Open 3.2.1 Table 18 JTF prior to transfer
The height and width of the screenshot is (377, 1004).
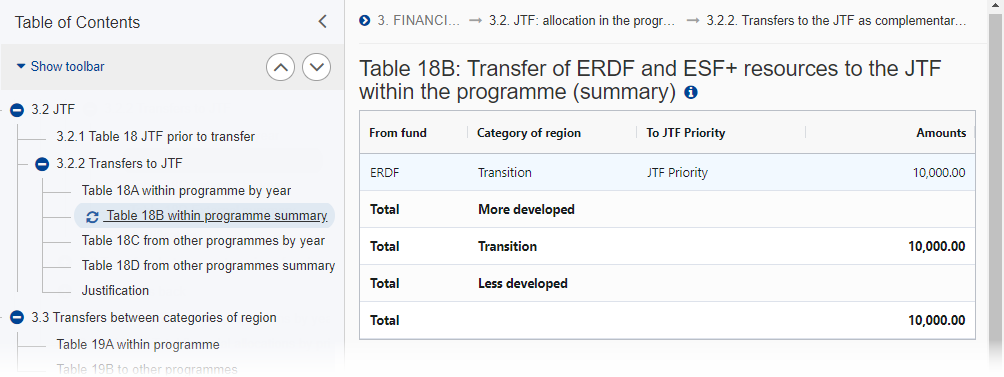coord(156,136)
